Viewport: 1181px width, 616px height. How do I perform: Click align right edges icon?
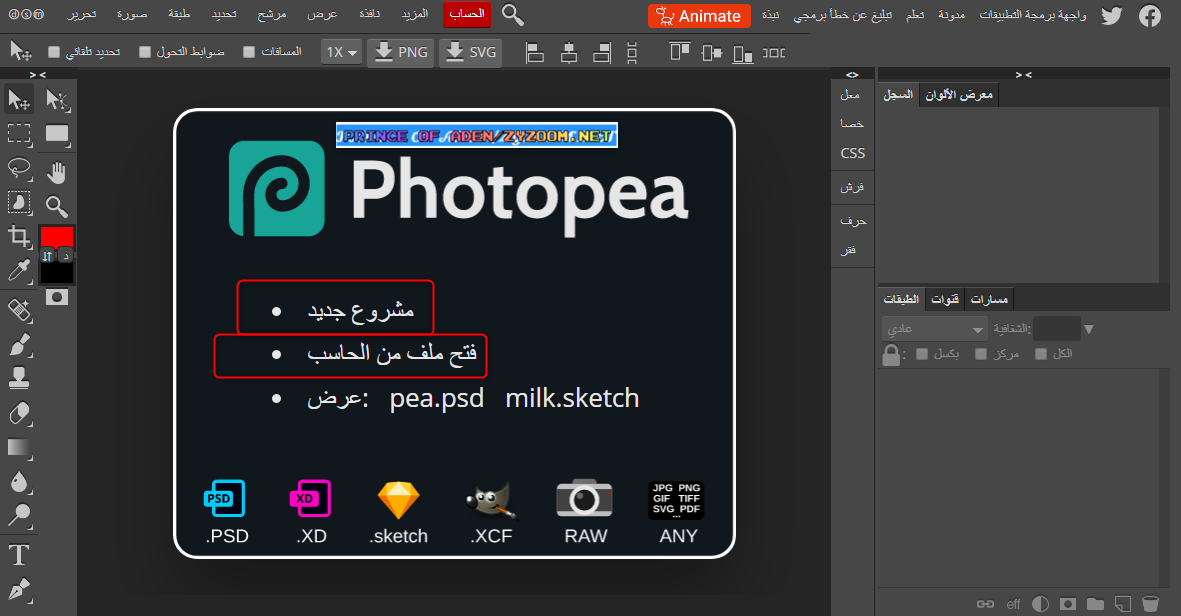tap(602, 53)
